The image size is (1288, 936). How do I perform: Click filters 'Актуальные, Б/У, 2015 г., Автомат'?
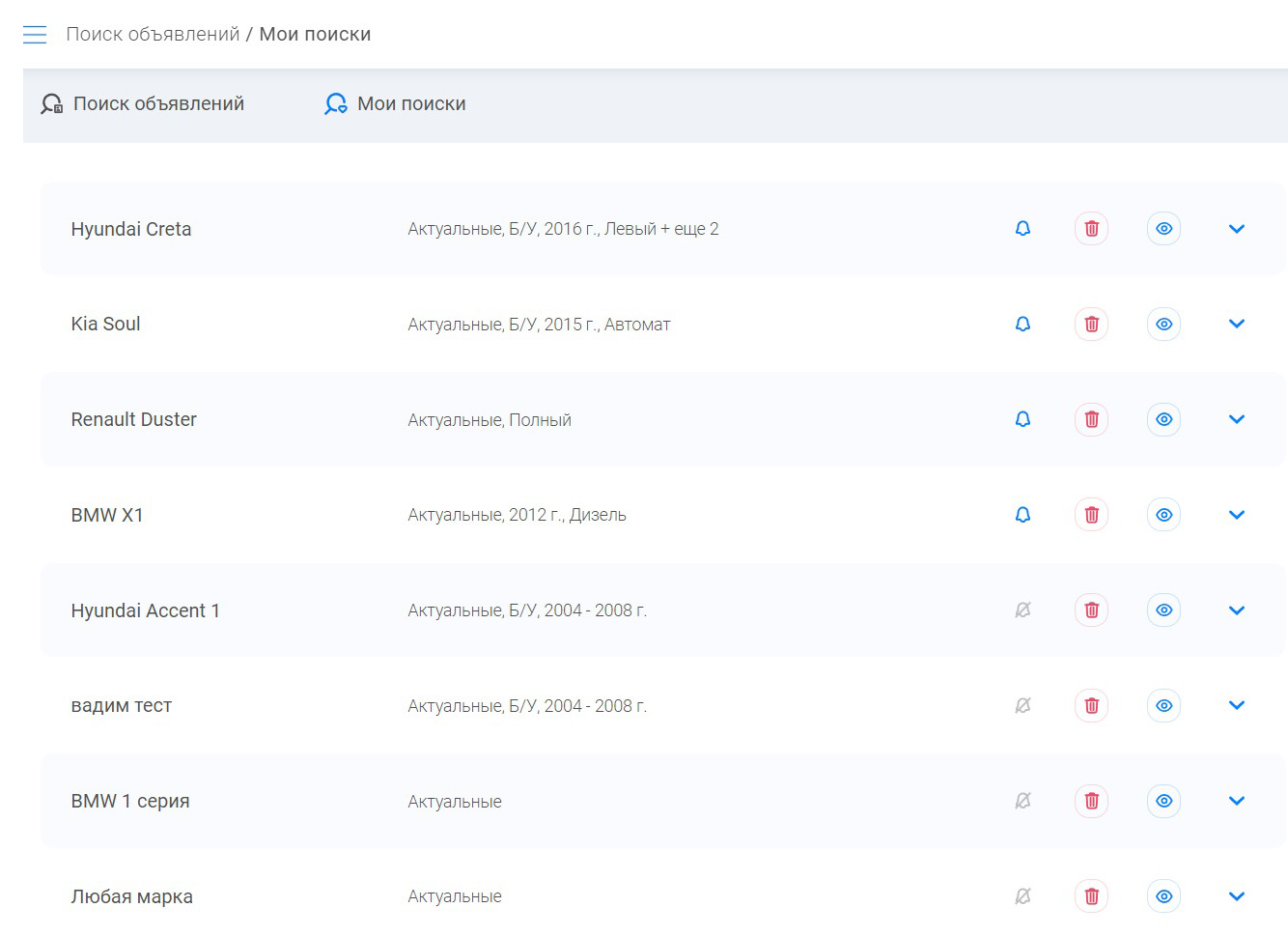point(539,325)
